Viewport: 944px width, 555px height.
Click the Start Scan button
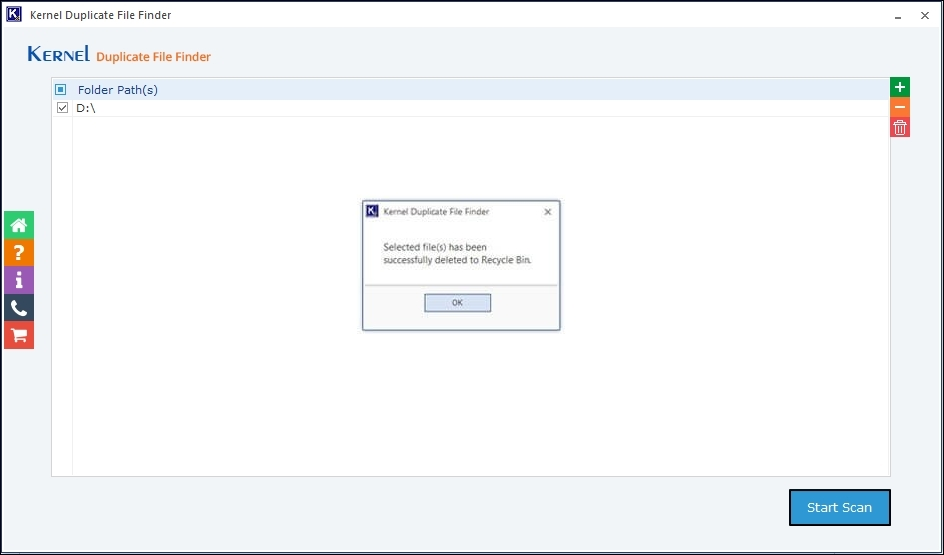pos(839,507)
